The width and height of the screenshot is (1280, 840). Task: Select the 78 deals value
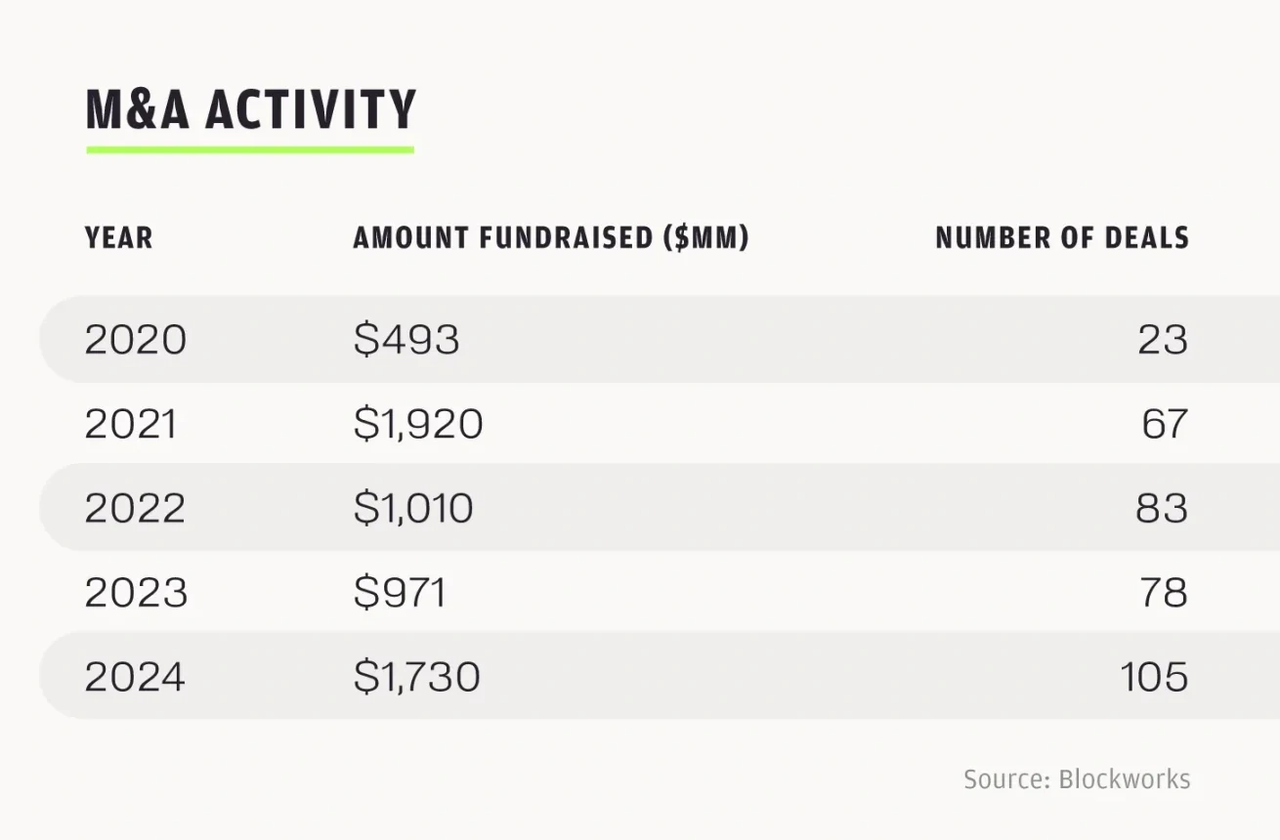pyautogui.click(x=1164, y=593)
